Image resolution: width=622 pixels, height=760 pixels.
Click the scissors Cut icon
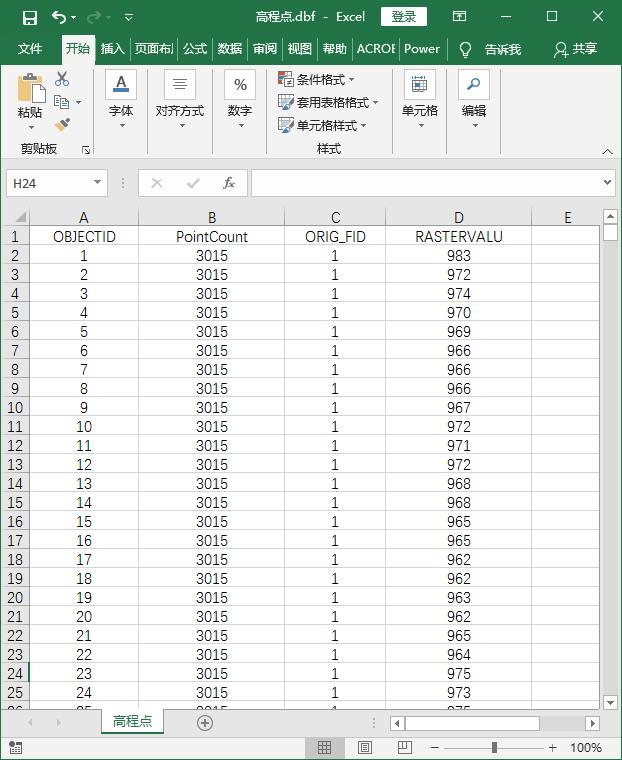point(62,79)
